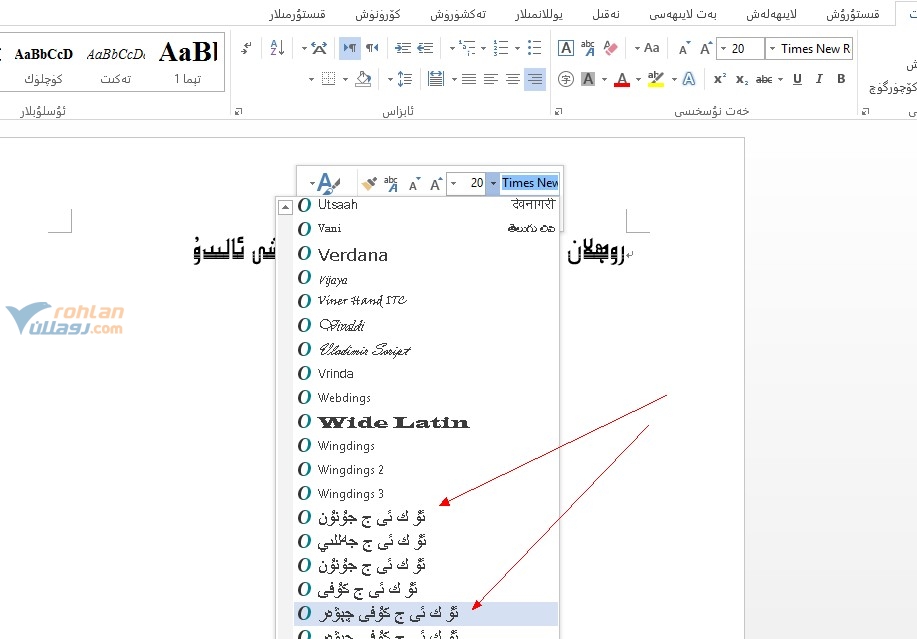The image size is (917, 639).
Task: Open bullets dropdown arrow
Action: click(518, 48)
